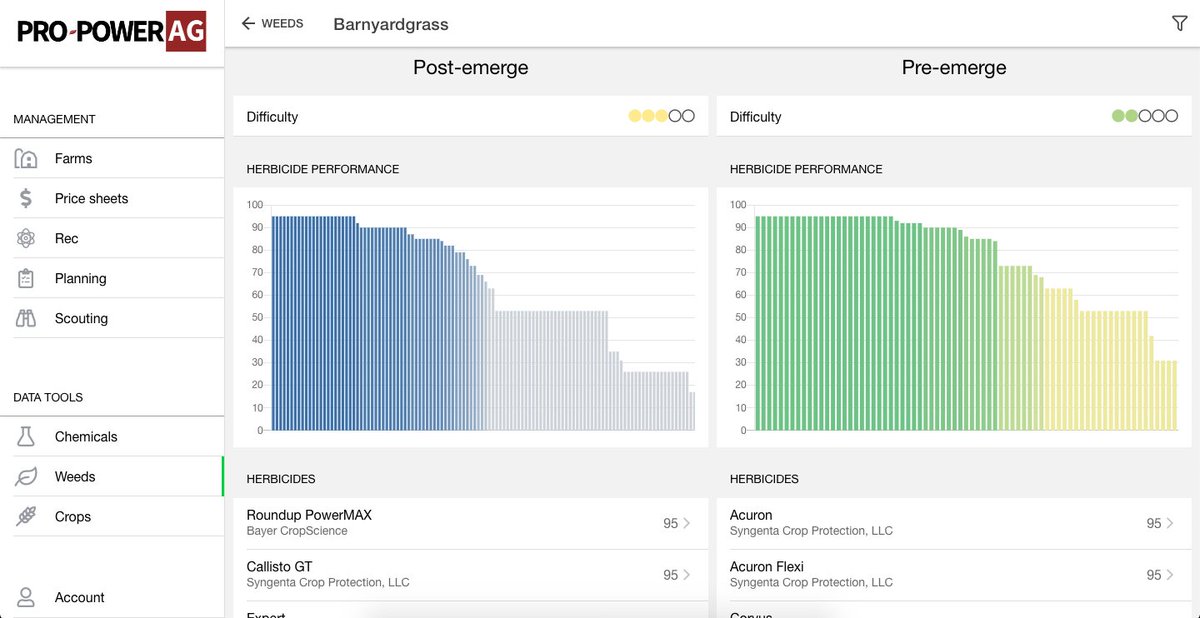The width and height of the screenshot is (1200, 618).
Task: Click the Pre-emerge herbicide performance chart
Action: click(x=955, y=318)
